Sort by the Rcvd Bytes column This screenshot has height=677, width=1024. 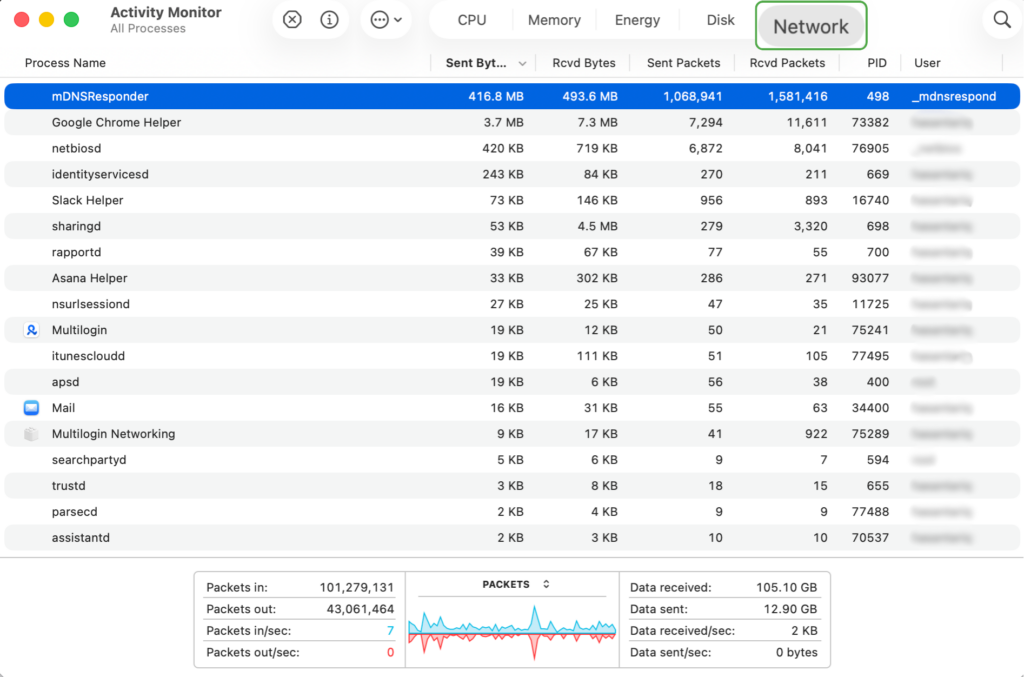click(584, 63)
